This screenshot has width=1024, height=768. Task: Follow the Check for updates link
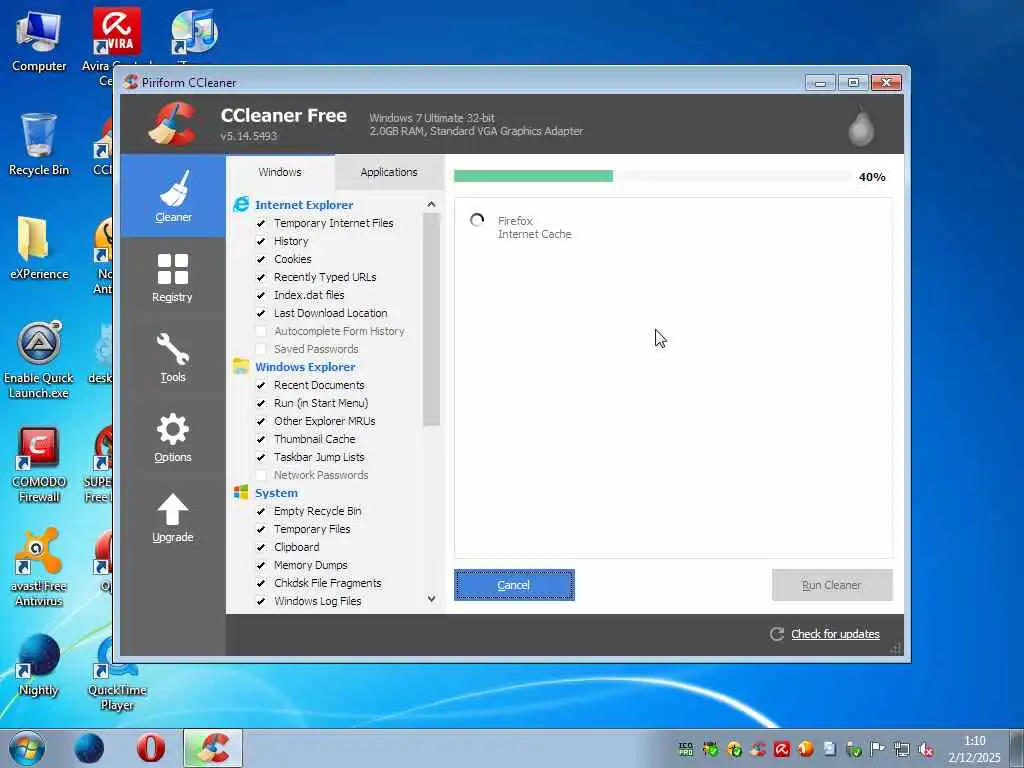pyautogui.click(x=835, y=634)
